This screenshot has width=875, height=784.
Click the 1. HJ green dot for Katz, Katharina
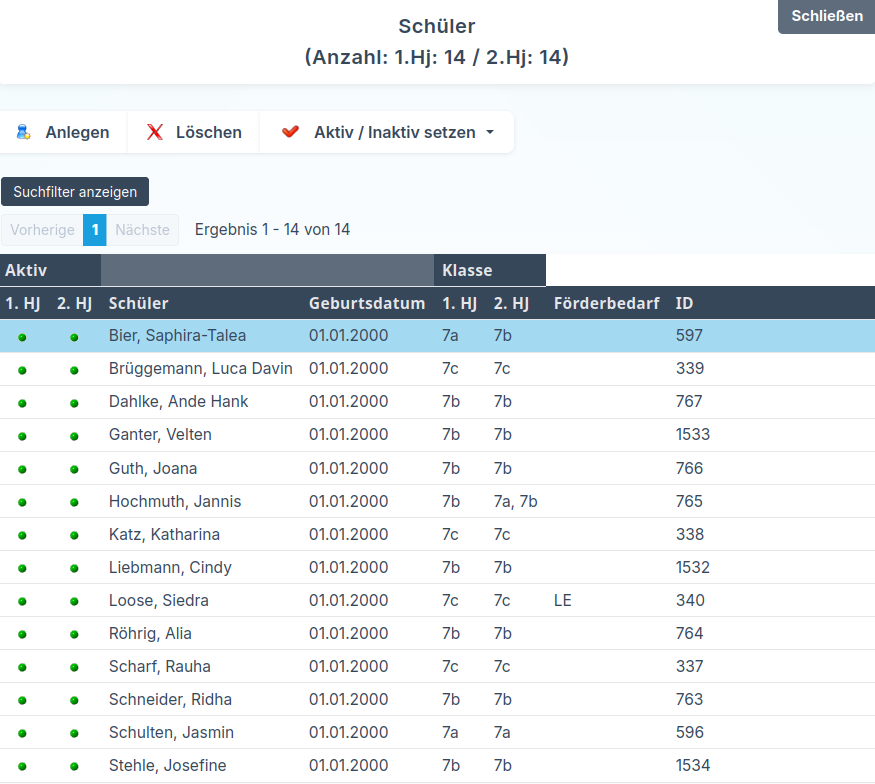tap(22, 536)
